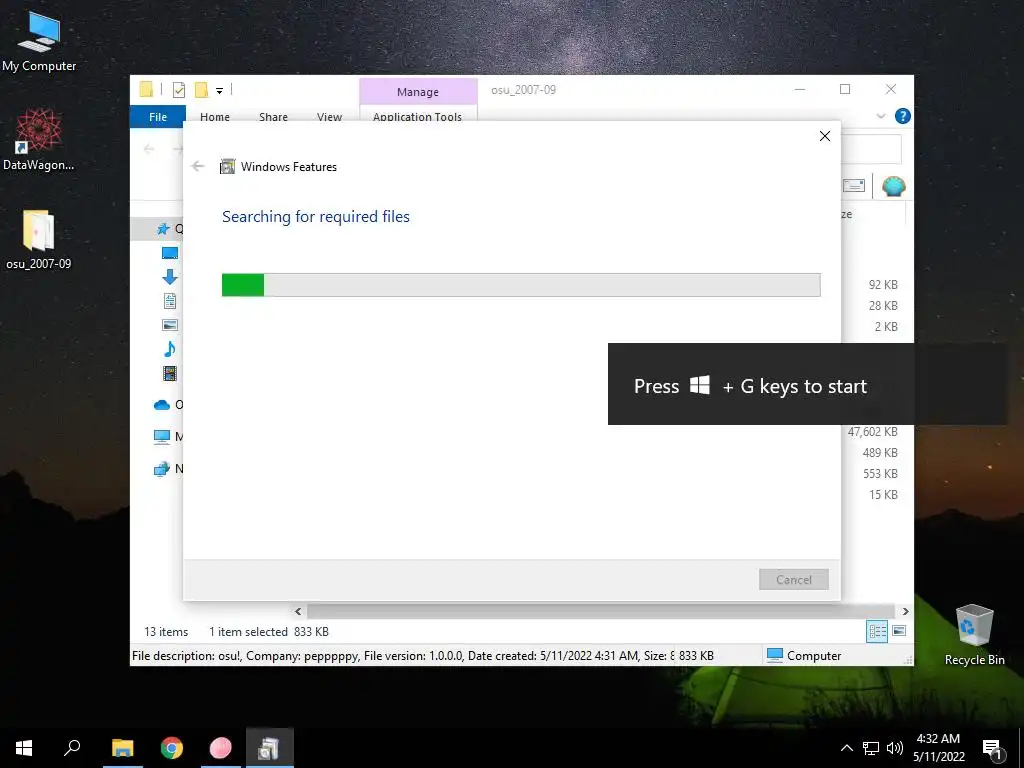Screen dimensions: 1024x768
Task: Open Downloads arrow in navigation pane
Action: click(170, 277)
